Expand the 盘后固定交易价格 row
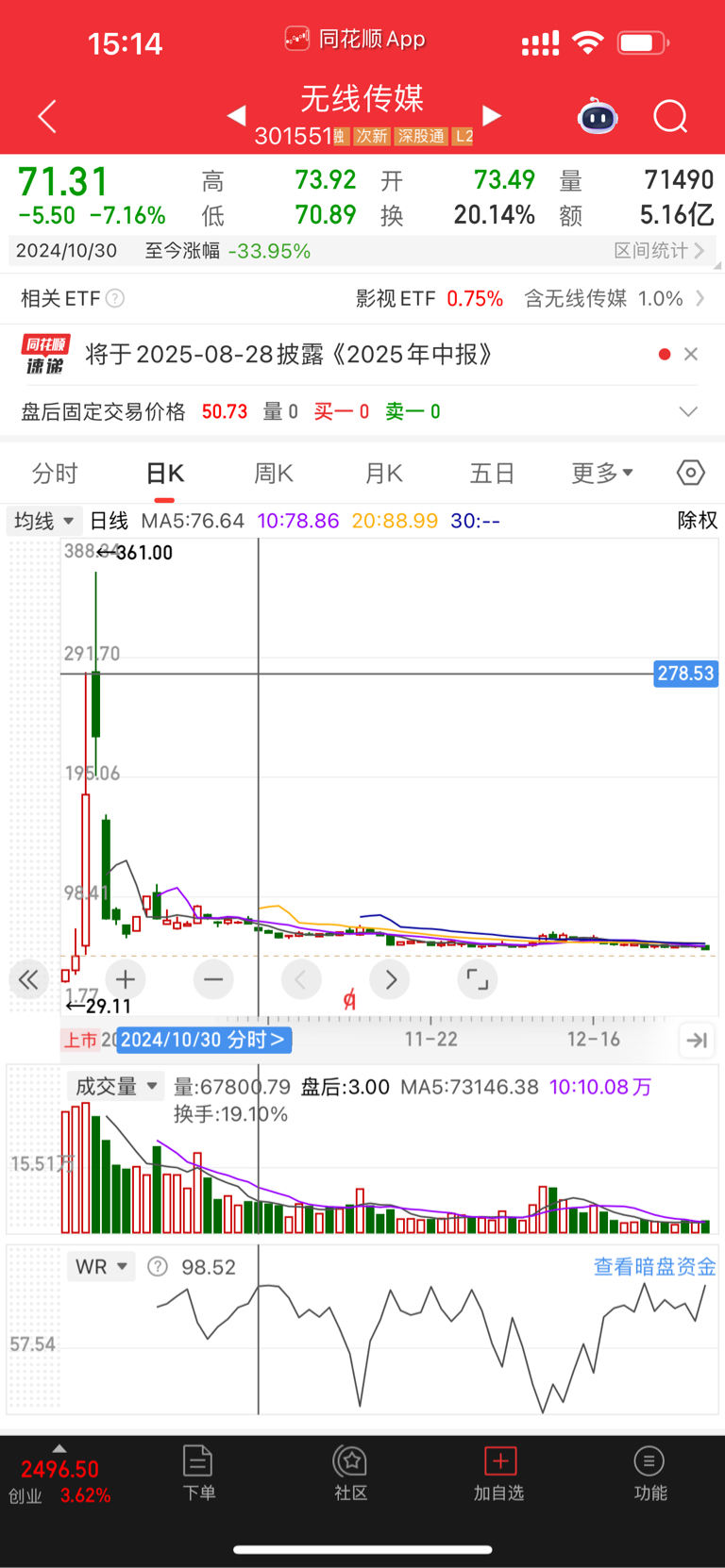Screen dimensions: 725x1568 (x=689, y=411)
